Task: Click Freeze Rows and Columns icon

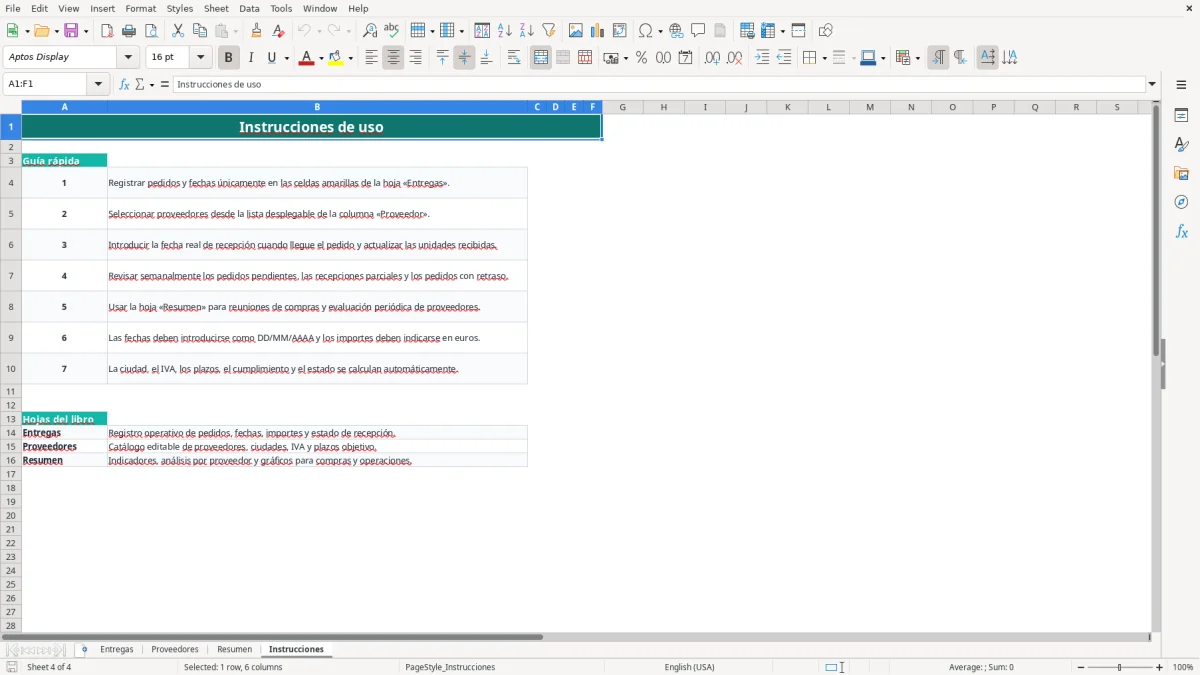Action: point(768,31)
